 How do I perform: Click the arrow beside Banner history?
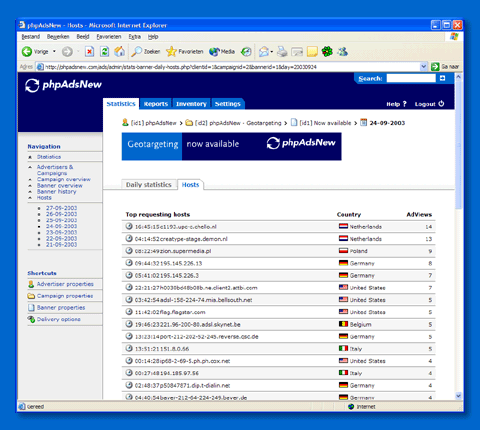30,192
